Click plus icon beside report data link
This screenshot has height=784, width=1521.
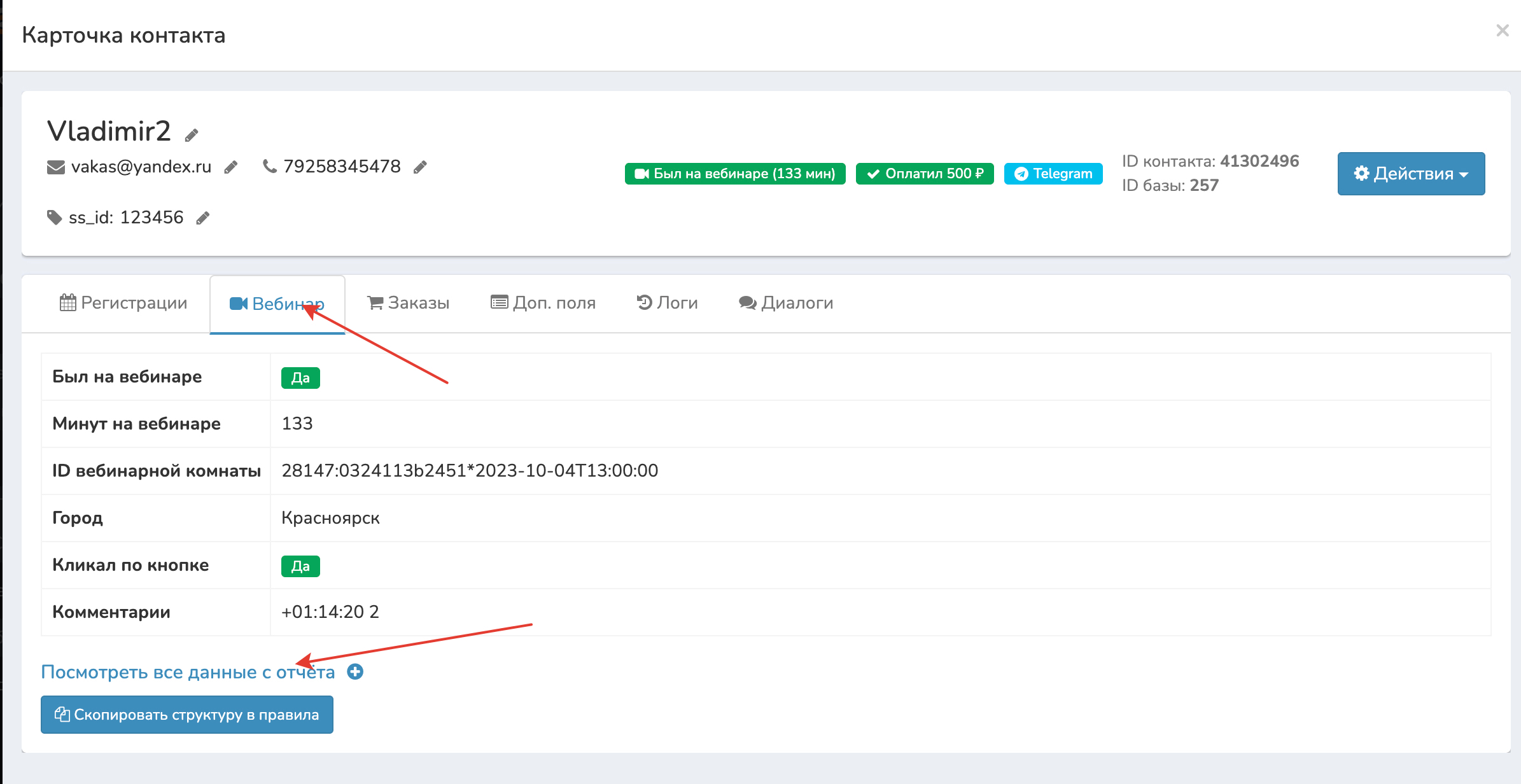click(x=355, y=672)
